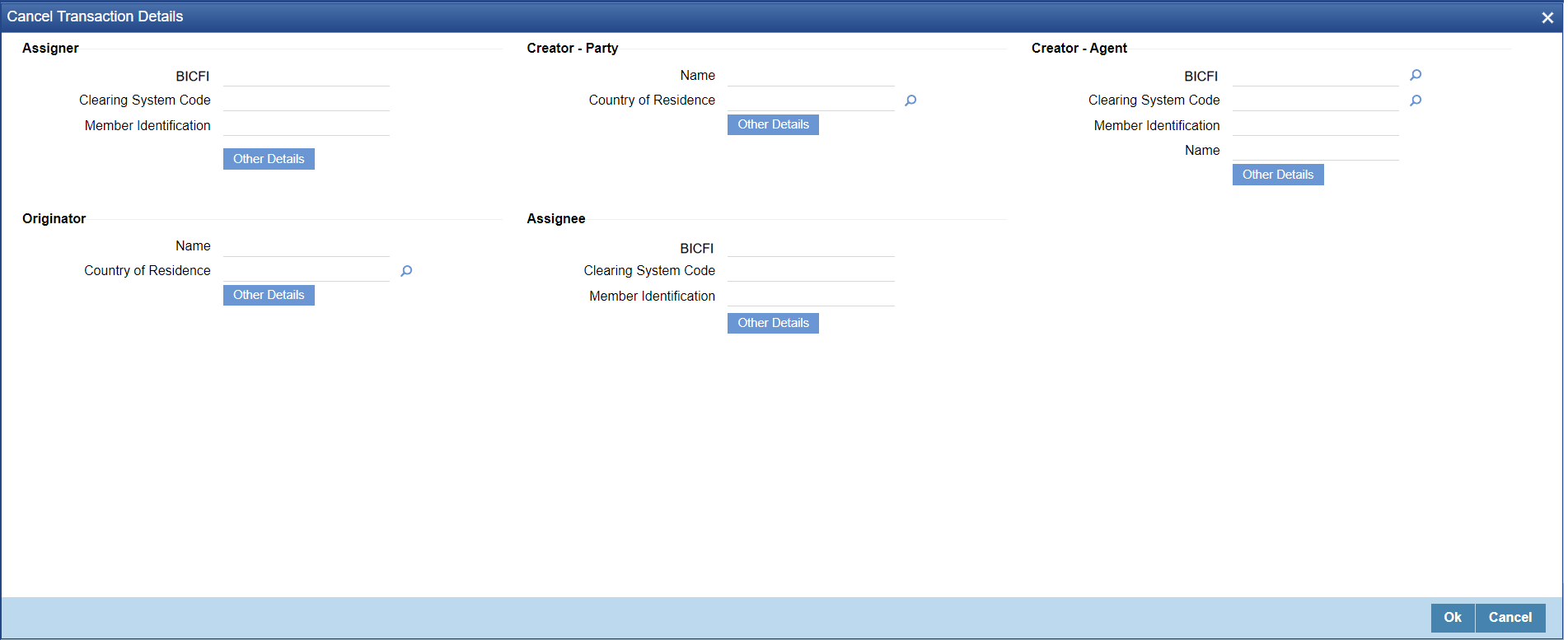Close the Cancel Transaction Details dialog
This screenshot has height=640, width=1568.
[x=1547, y=17]
